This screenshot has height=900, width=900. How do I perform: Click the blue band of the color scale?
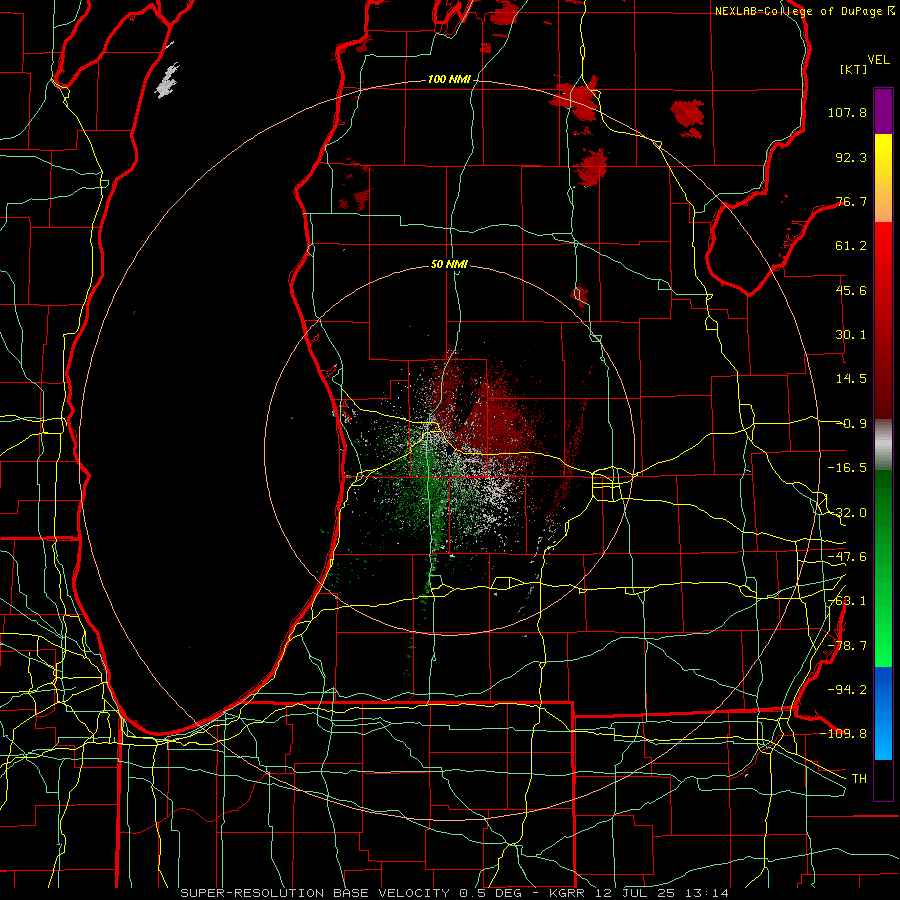tap(883, 713)
